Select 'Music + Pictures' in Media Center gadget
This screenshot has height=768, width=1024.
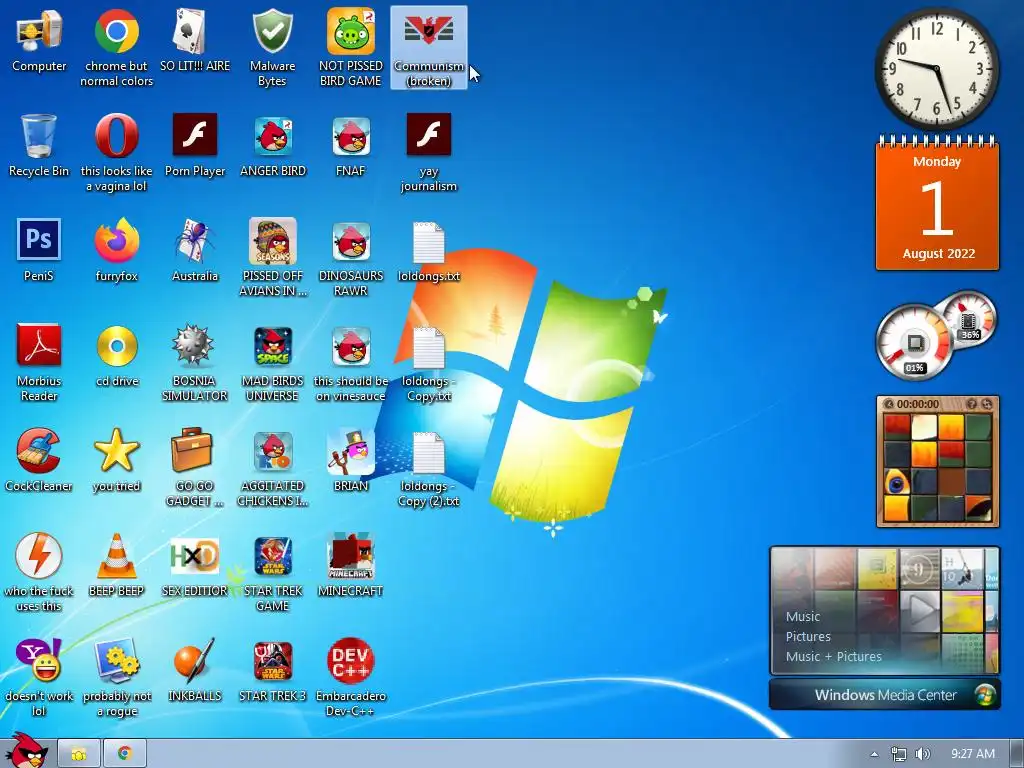pyautogui.click(x=833, y=656)
